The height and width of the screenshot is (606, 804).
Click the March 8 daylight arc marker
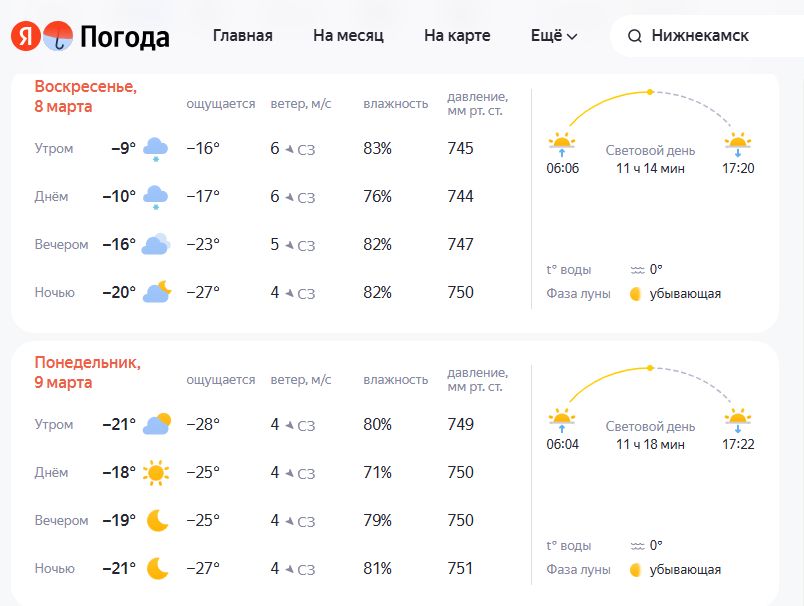click(x=650, y=92)
